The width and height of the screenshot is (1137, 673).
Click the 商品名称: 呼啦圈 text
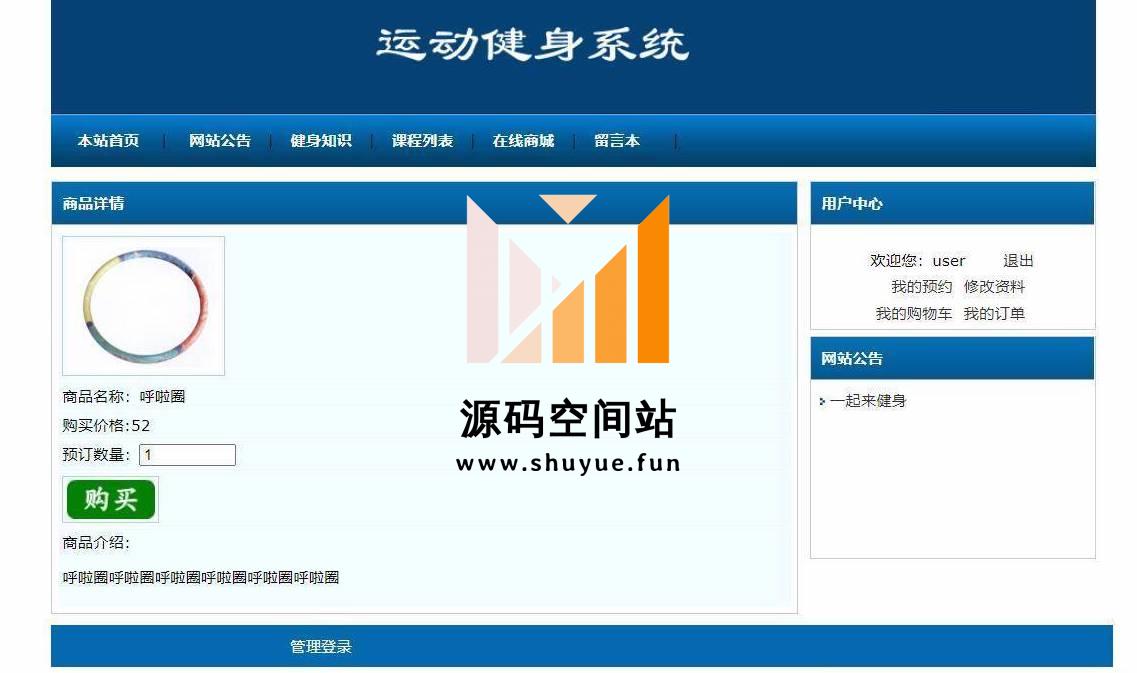[123, 397]
